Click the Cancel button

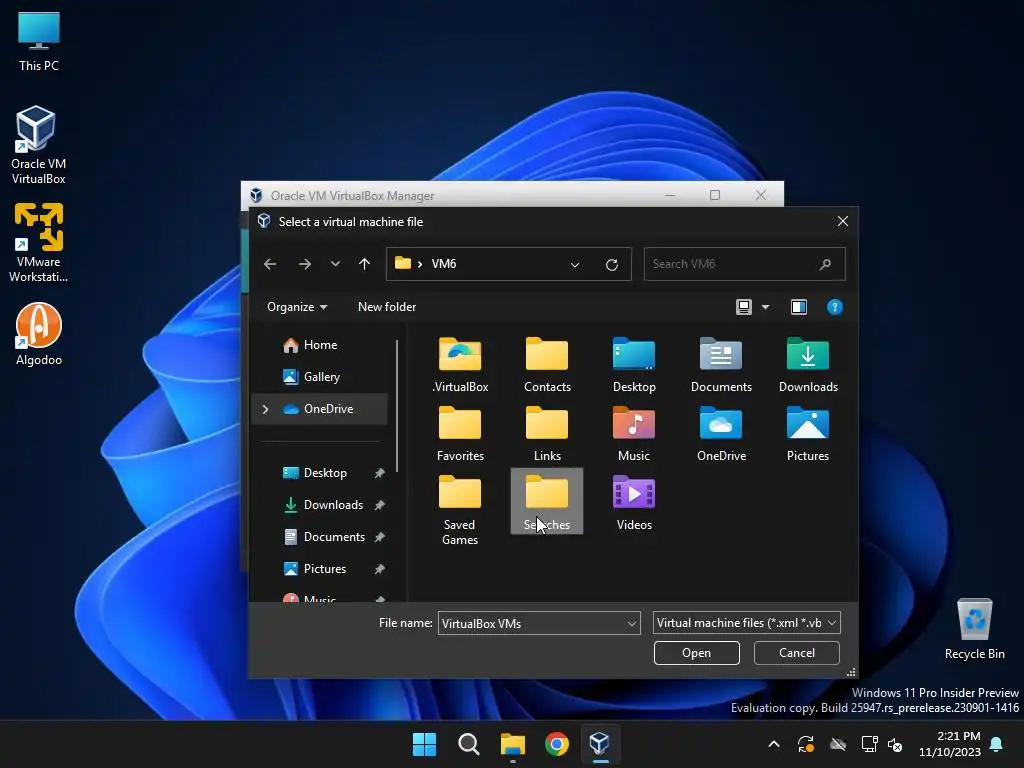[x=796, y=653]
